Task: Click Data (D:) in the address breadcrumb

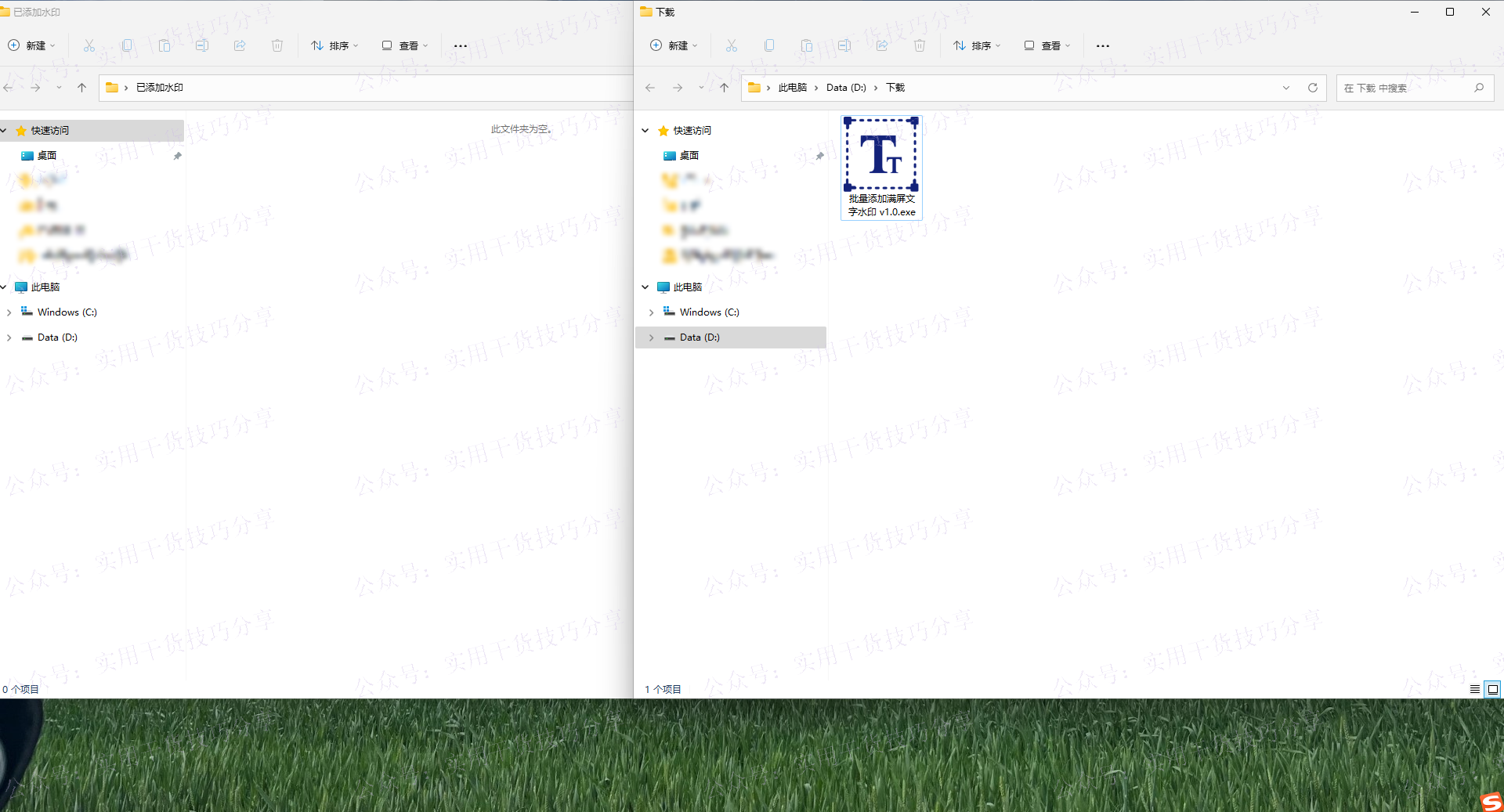Action: [846, 88]
